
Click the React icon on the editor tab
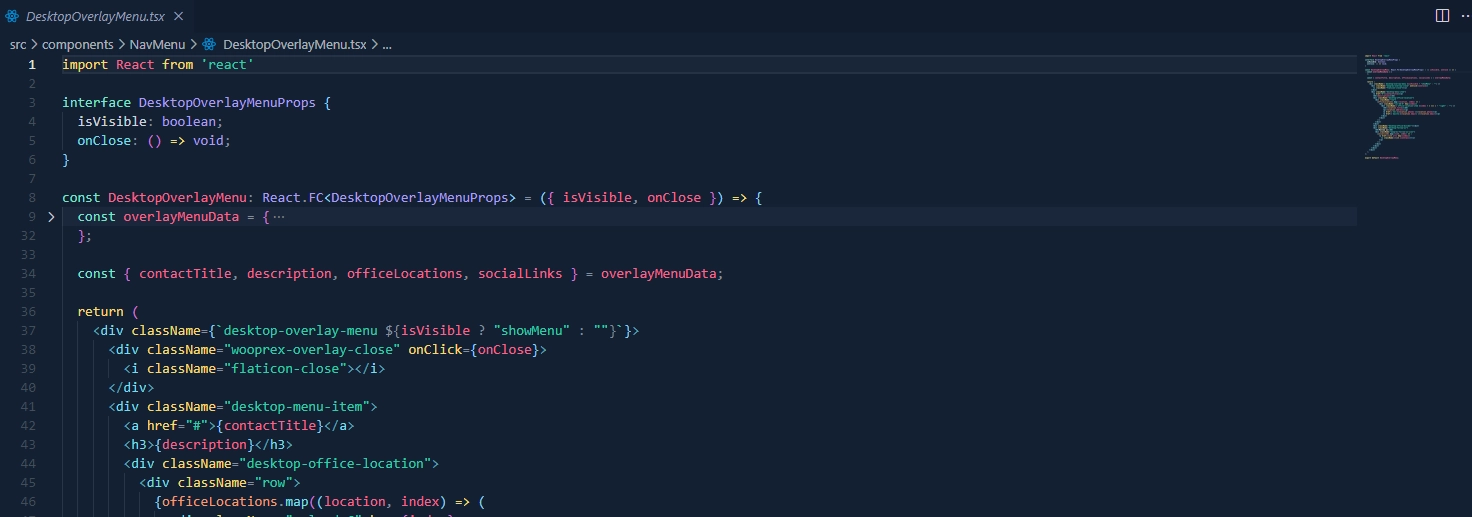[x=12, y=16]
